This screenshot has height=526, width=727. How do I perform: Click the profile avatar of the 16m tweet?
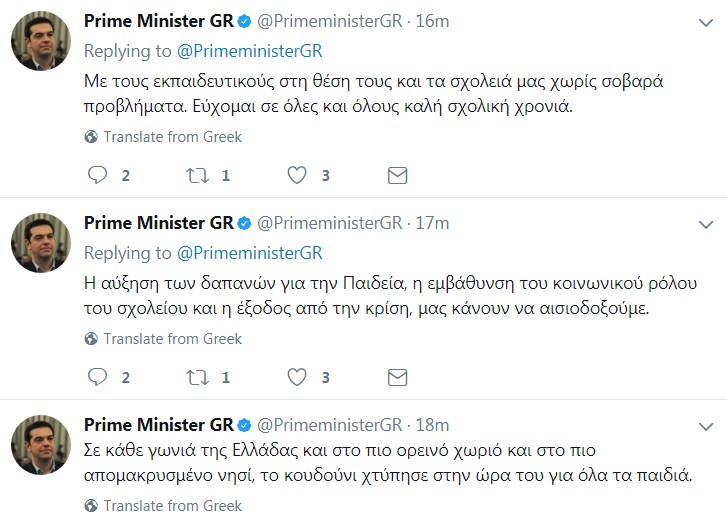tap(41, 41)
